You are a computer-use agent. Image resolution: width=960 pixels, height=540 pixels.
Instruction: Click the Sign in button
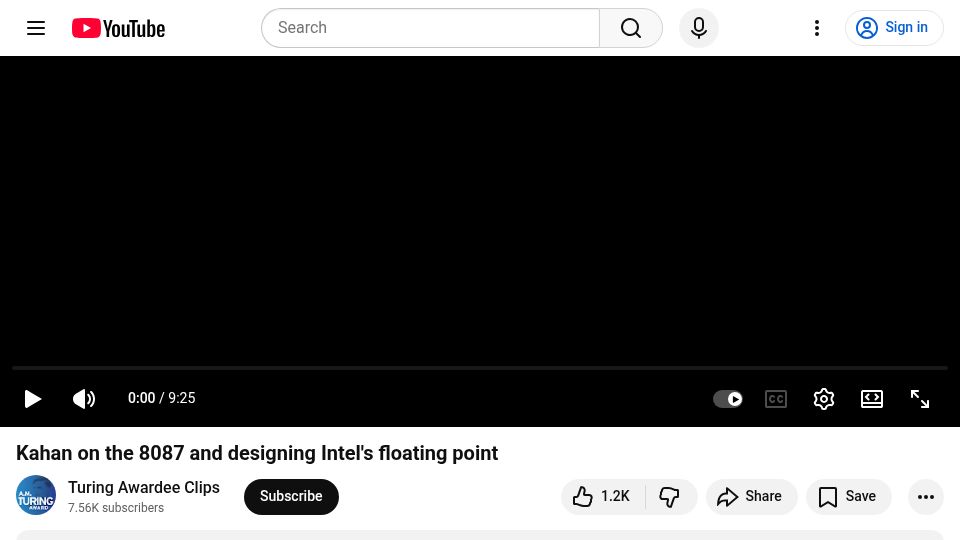pyautogui.click(x=894, y=28)
